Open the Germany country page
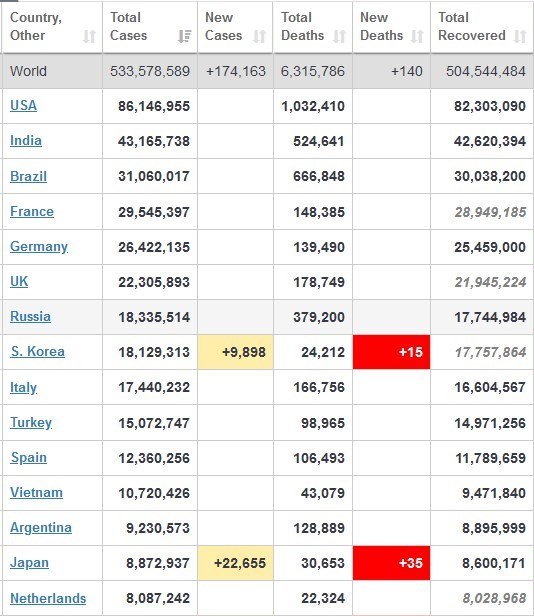The width and height of the screenshot is (534, 616). pos(39,247)
